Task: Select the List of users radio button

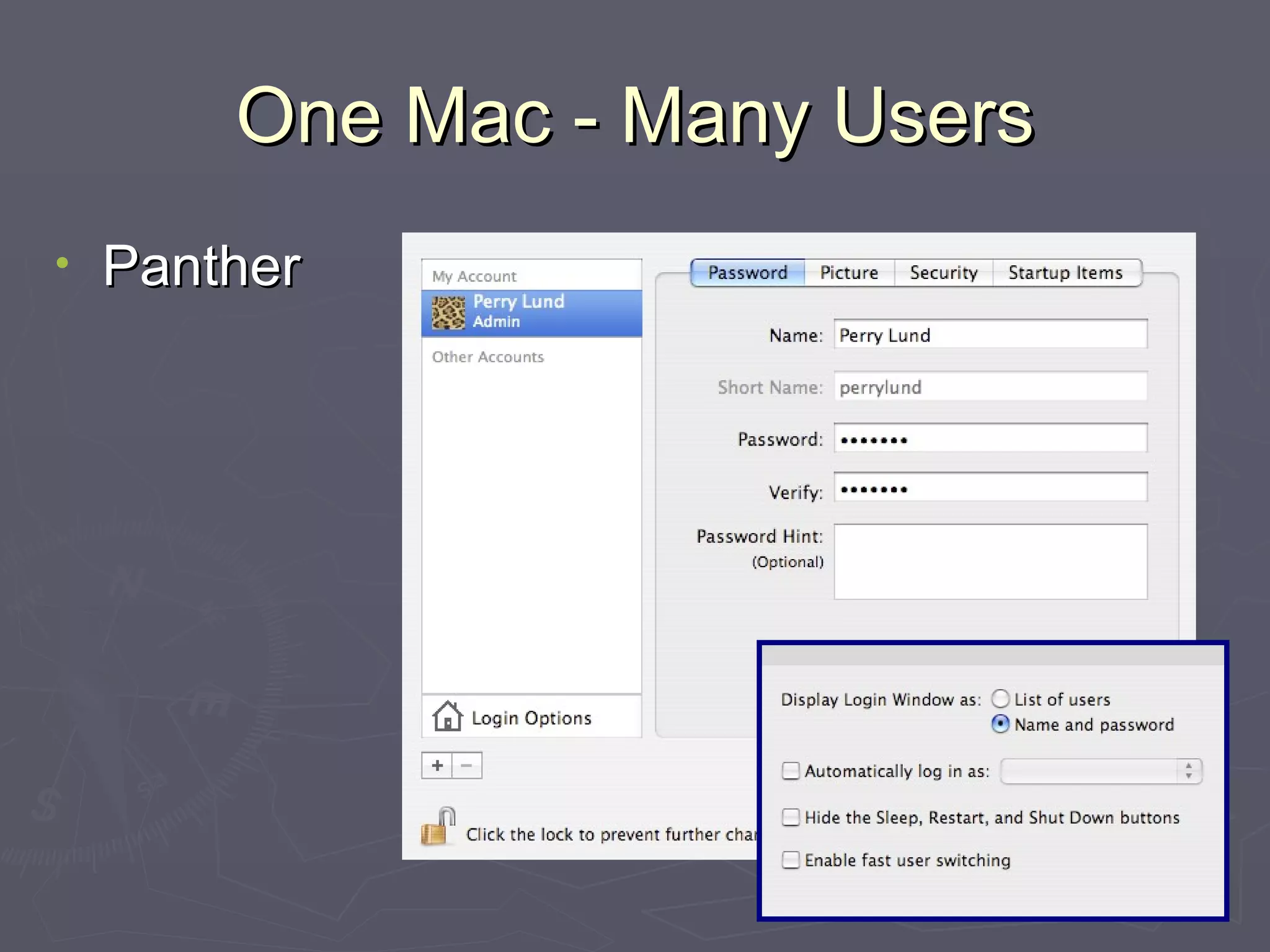Action: 1000,699
